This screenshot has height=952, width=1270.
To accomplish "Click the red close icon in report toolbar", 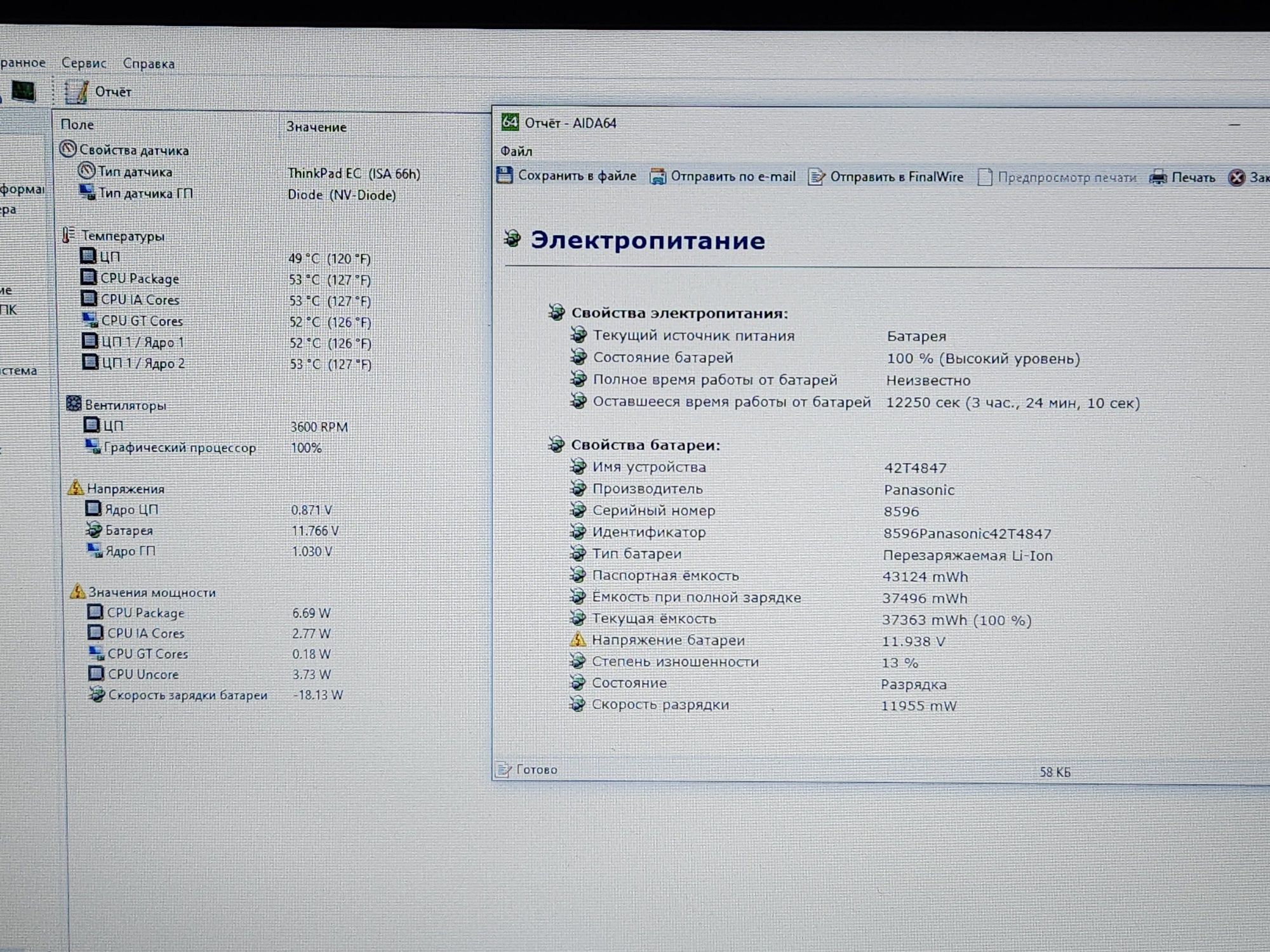I will click(x=1236, y=178).
